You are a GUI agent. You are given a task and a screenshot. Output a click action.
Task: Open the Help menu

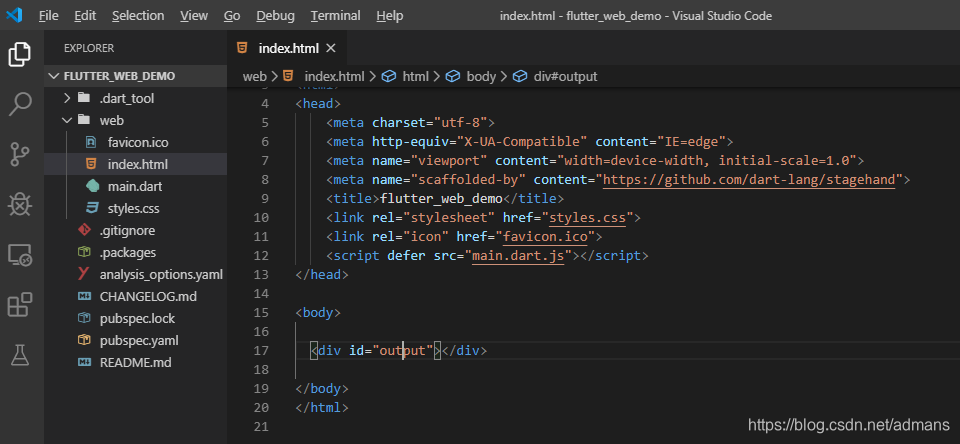pyautogui.click(x=389, y=16)
